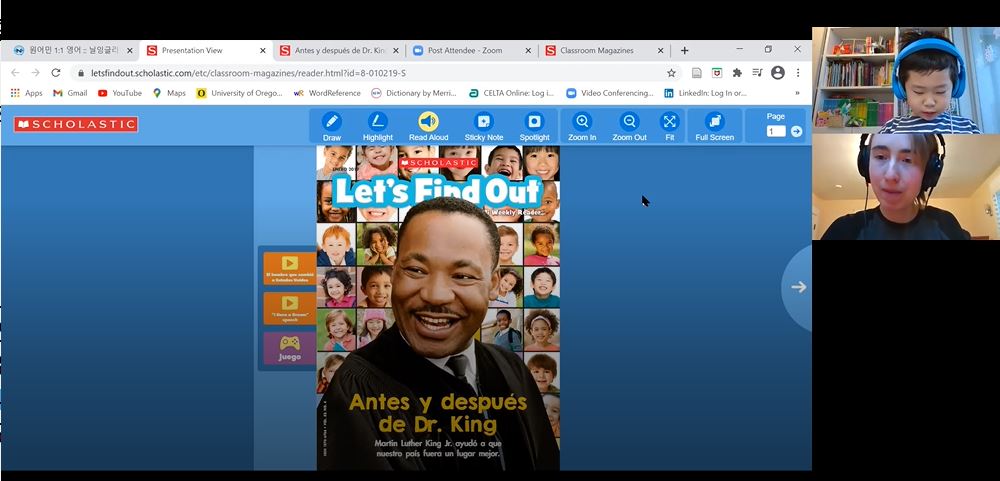Play the first orange video thumbnail
The height and width of the screenshot is (481, 1000).
(x=290, y=268)
